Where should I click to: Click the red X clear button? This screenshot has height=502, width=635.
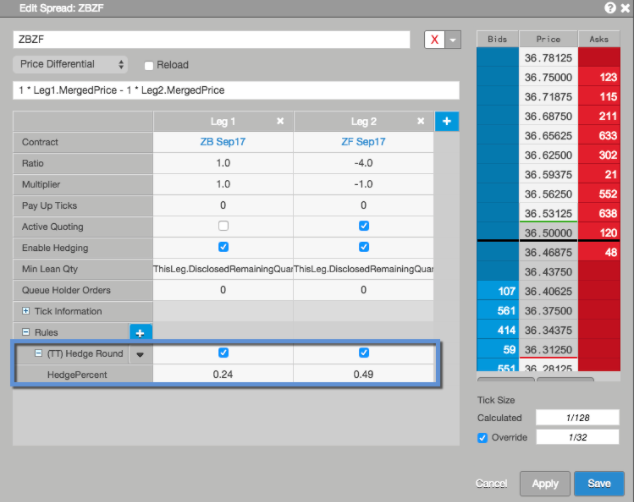coord(435,40)
